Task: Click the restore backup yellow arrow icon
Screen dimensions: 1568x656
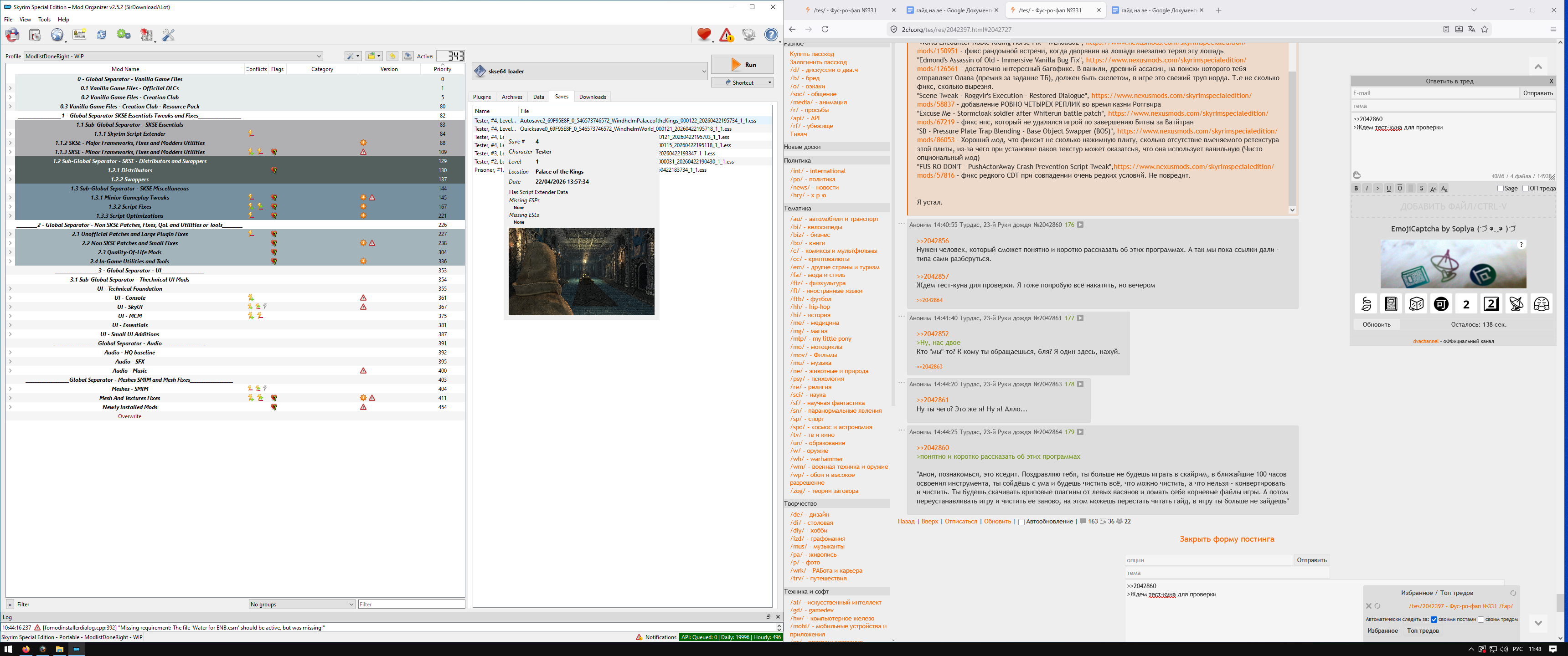Action: (392, 56)
